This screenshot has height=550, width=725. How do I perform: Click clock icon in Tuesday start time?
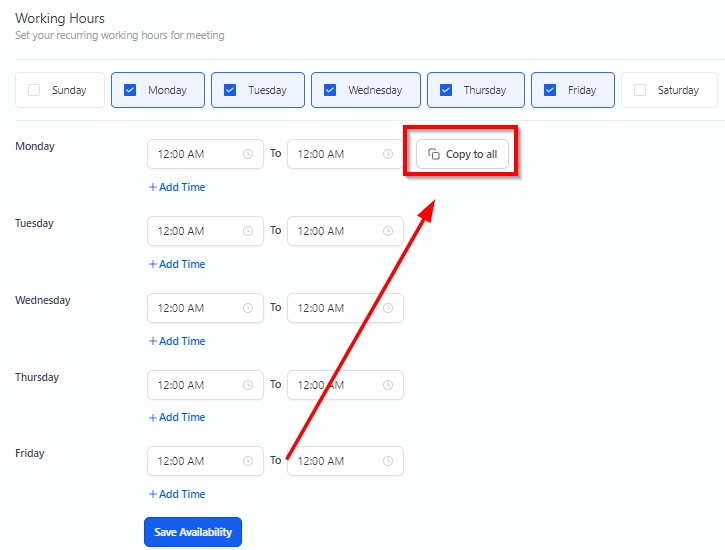[247, 231]
